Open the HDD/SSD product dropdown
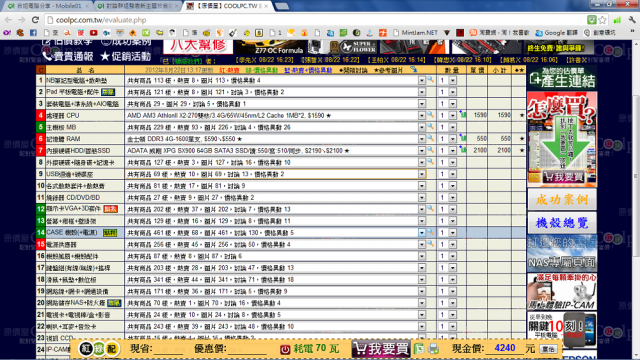Viewport: 640px width, 360px height. coord(422,151)
